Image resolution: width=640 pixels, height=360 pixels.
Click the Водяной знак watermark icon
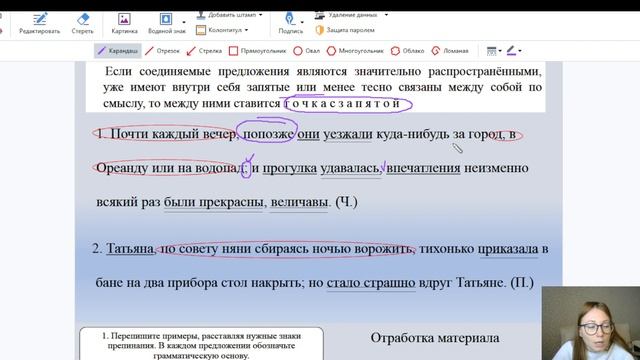coord(166,19)
